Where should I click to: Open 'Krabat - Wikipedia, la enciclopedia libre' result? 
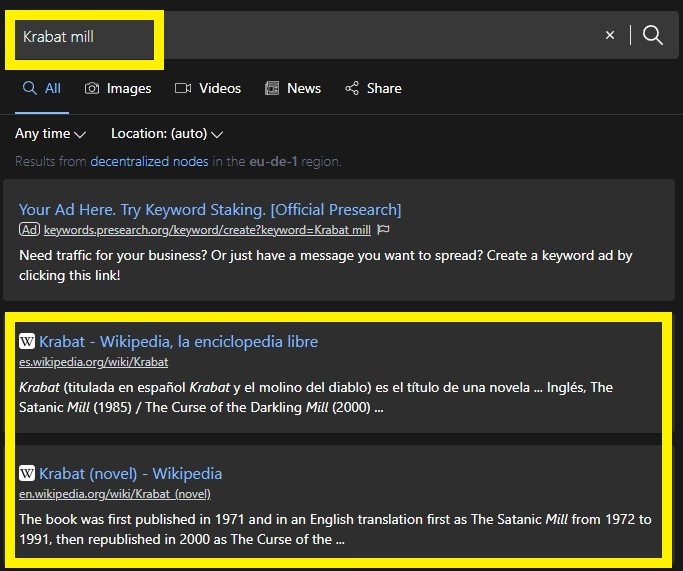click(x=179, y=342)
